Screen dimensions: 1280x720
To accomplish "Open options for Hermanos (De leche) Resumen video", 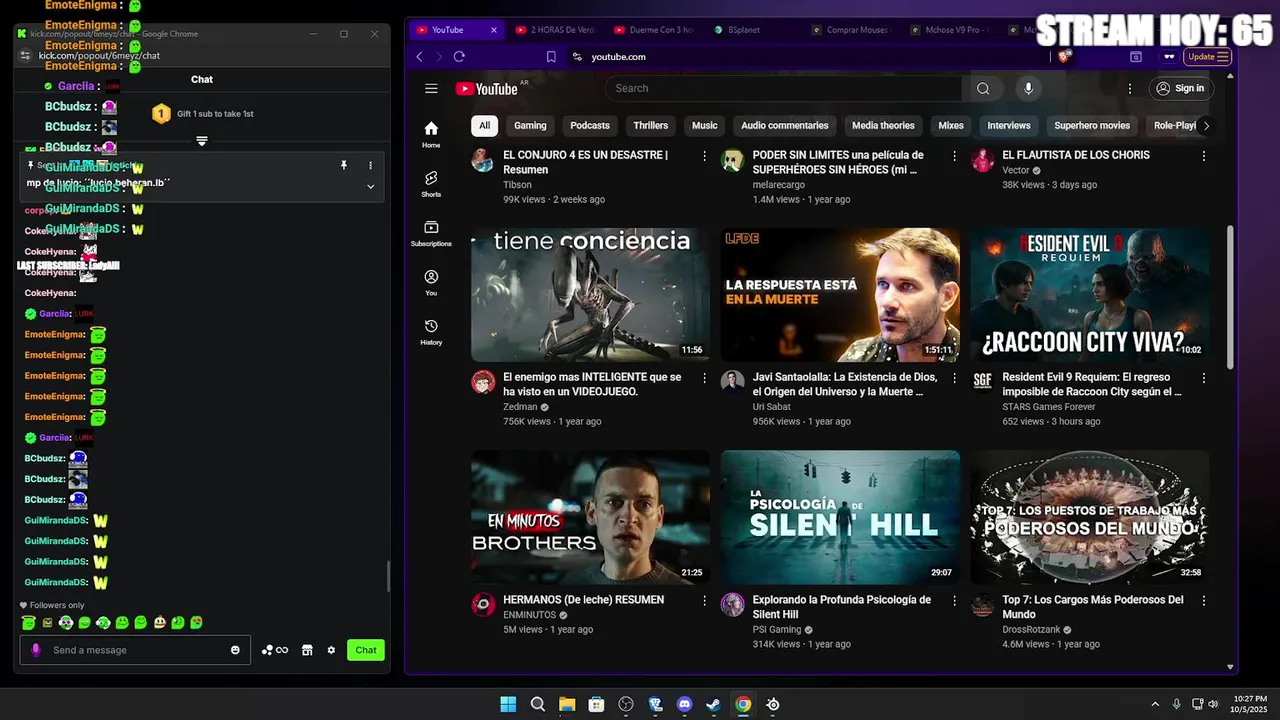I will (x=704, y=601).
